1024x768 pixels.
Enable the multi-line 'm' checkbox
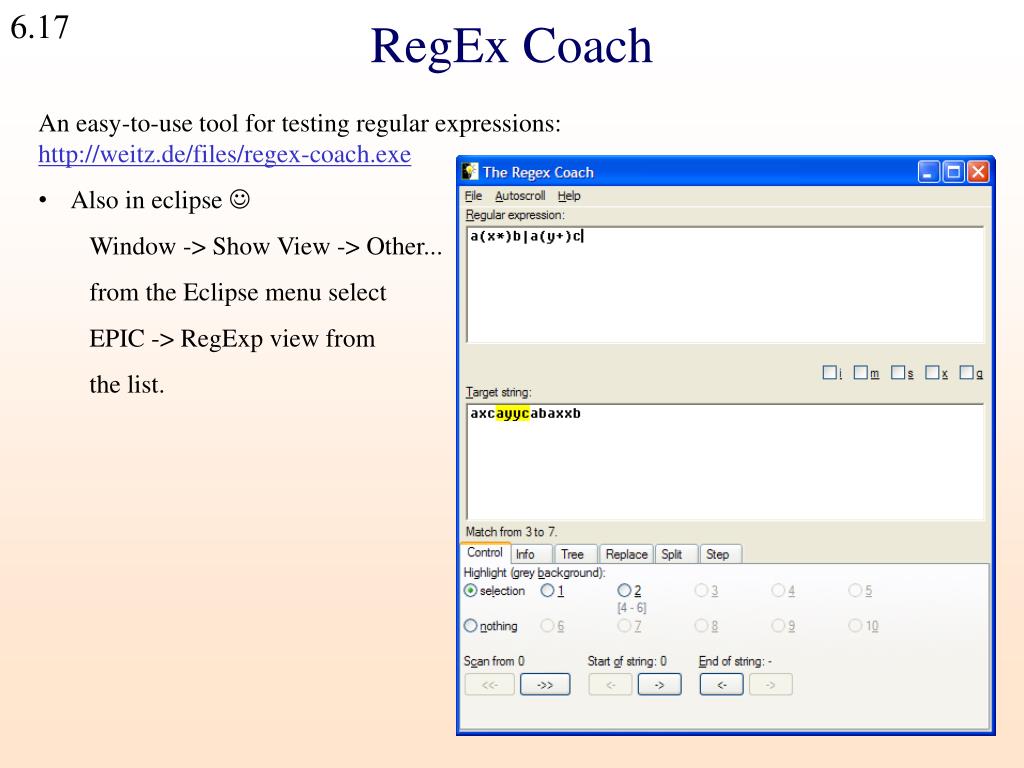pos(861,373)
